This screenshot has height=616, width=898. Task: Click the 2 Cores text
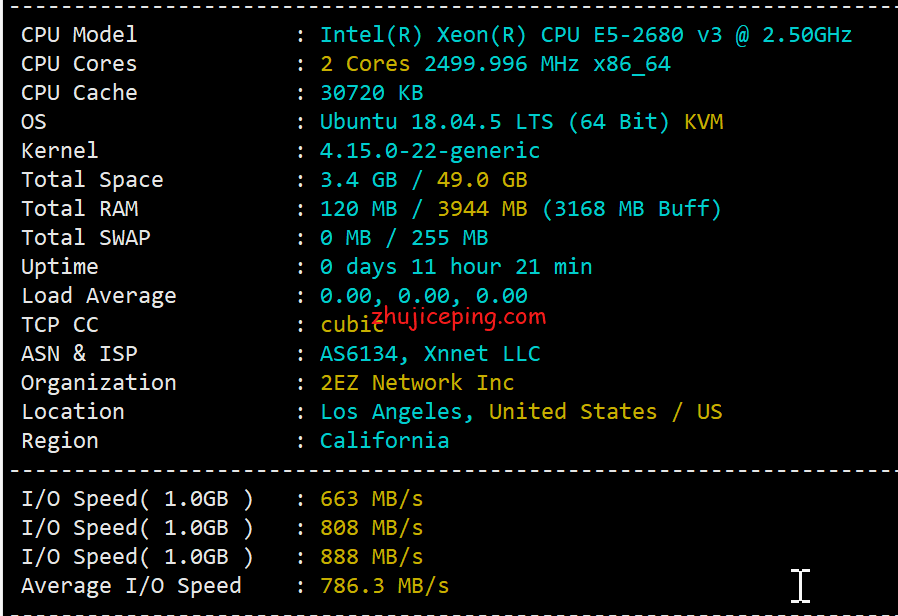(365, 64)
